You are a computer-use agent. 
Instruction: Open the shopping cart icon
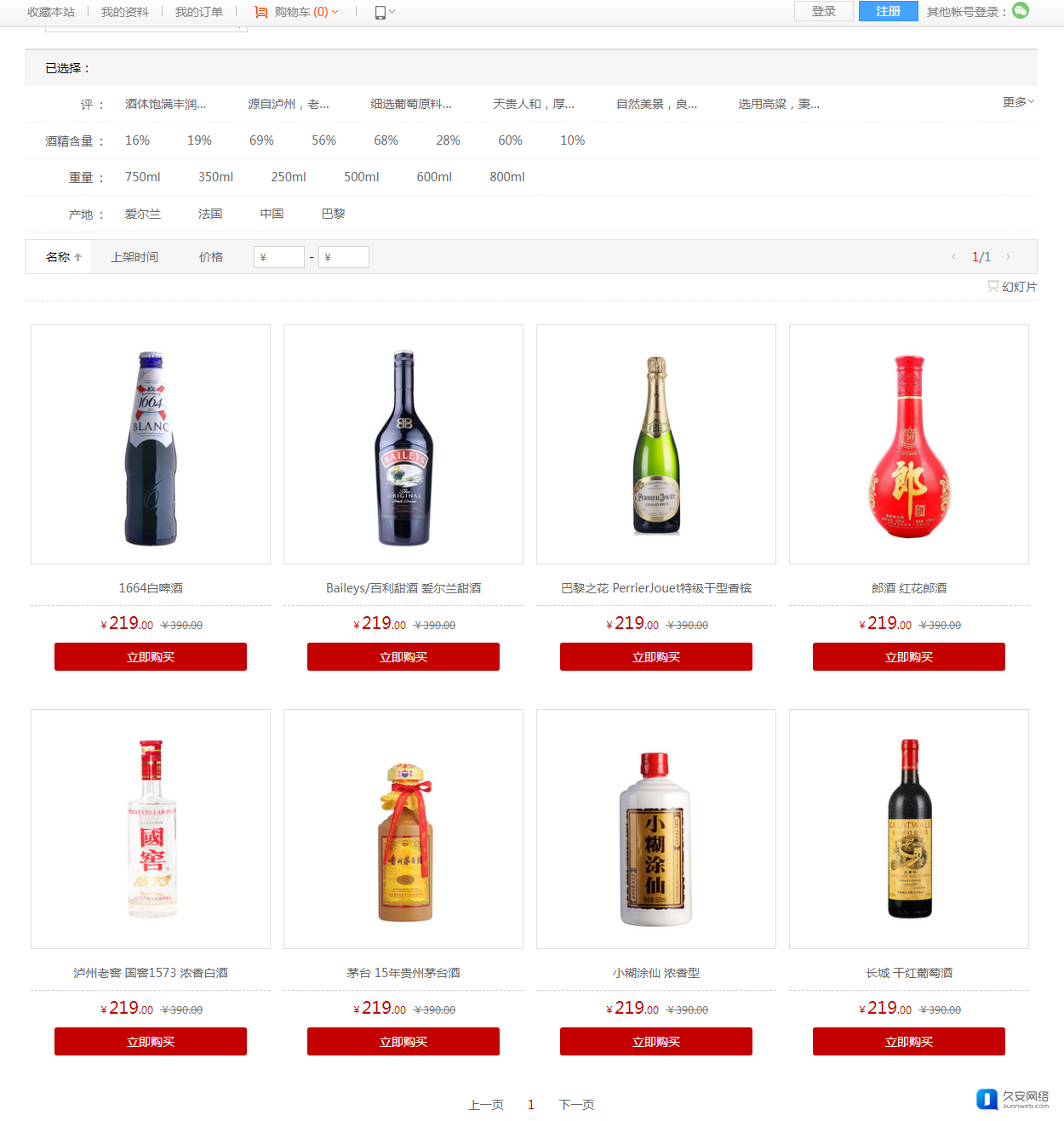coord(261,12)
